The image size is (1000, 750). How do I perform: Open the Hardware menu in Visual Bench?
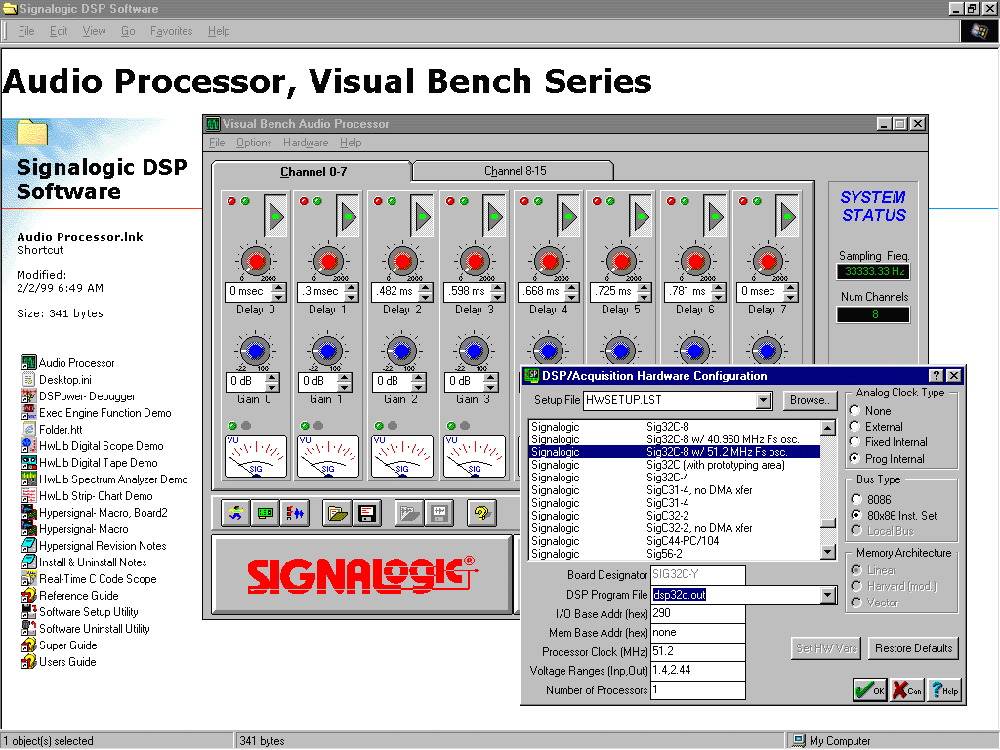[305, 142]
